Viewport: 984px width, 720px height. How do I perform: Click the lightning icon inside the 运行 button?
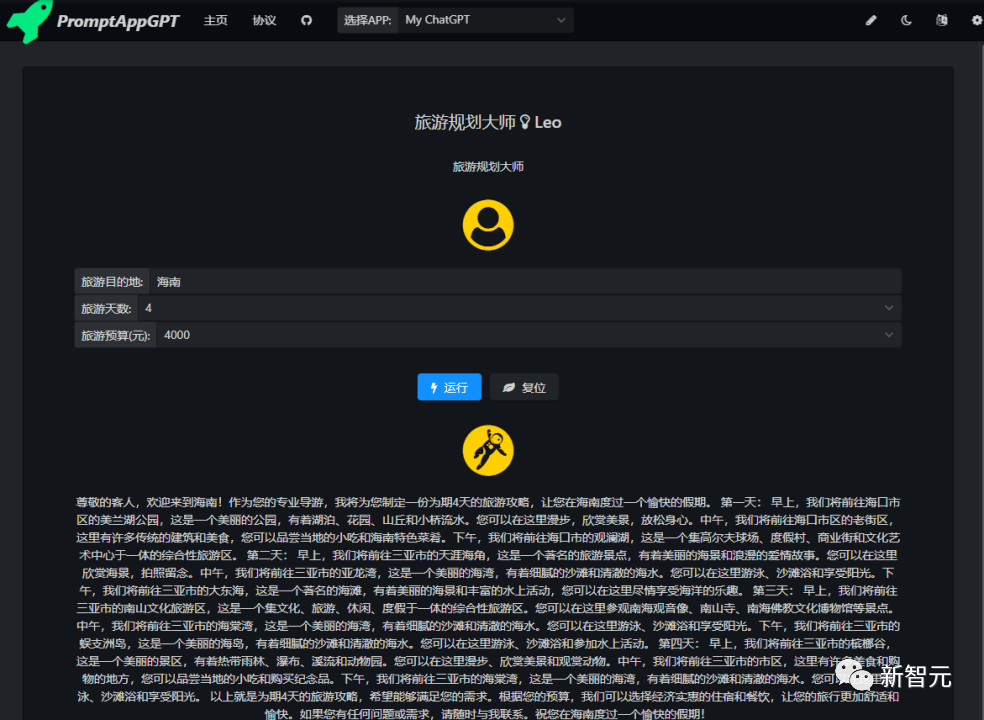(434, 387)
